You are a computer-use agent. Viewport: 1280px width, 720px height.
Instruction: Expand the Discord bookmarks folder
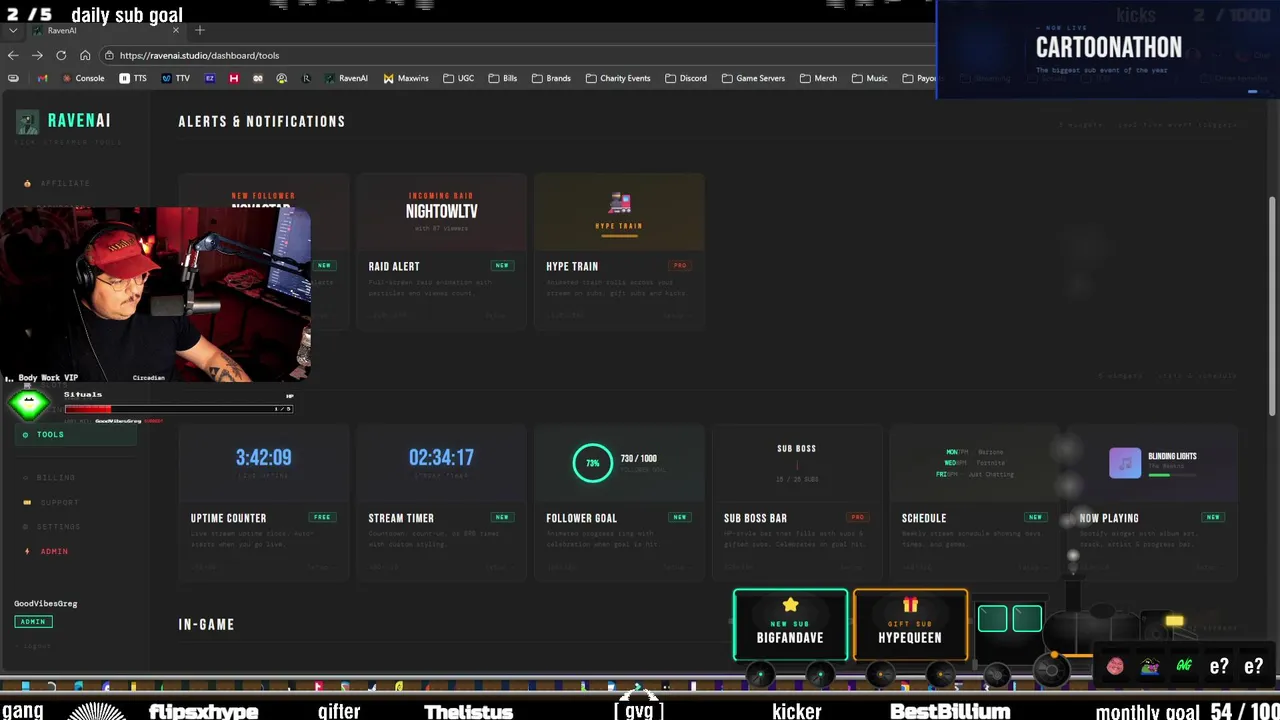tap(686, 78)
